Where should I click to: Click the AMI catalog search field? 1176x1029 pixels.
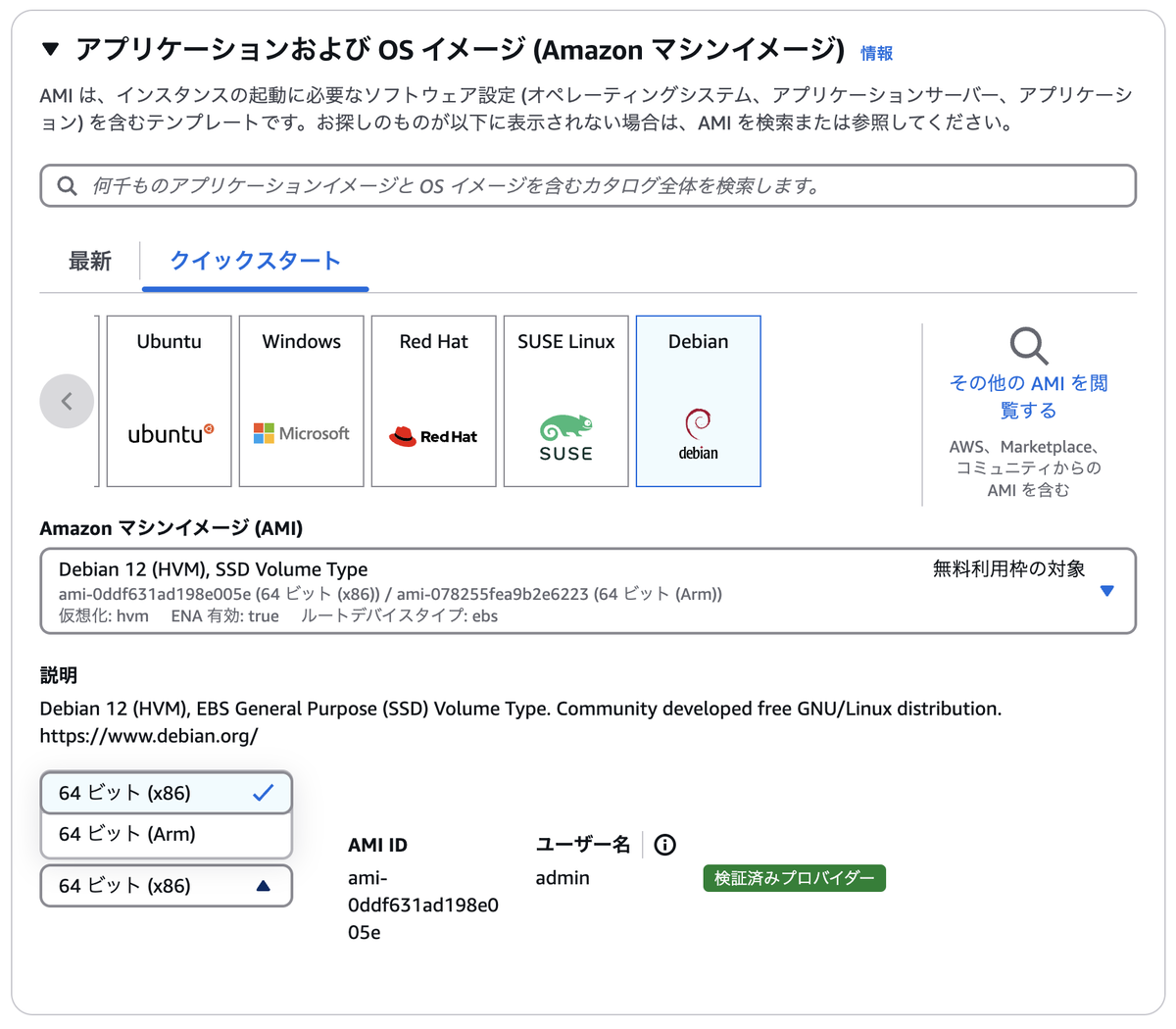[x=588, y=185]
